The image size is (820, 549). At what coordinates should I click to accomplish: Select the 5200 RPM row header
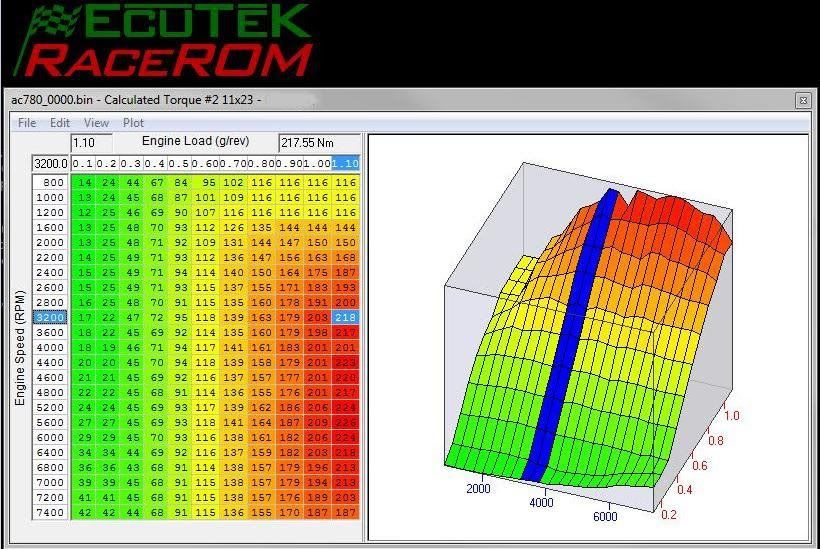tap(51, 408)
